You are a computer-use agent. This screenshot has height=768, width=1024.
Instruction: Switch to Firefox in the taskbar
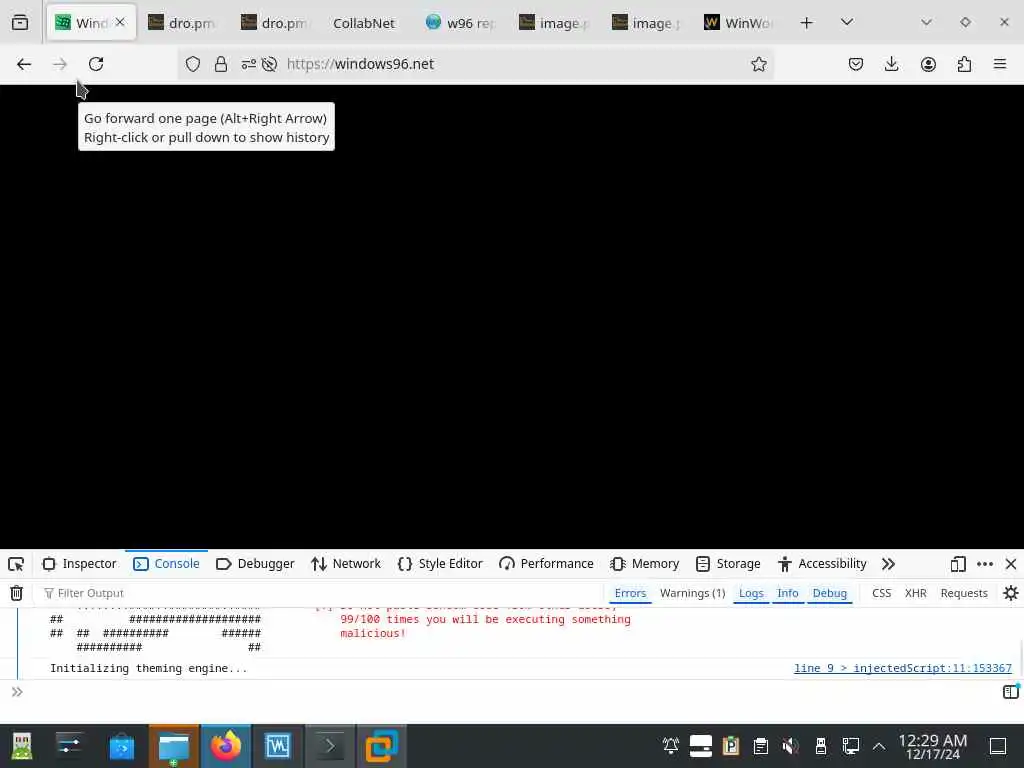[x=225, y=746]
